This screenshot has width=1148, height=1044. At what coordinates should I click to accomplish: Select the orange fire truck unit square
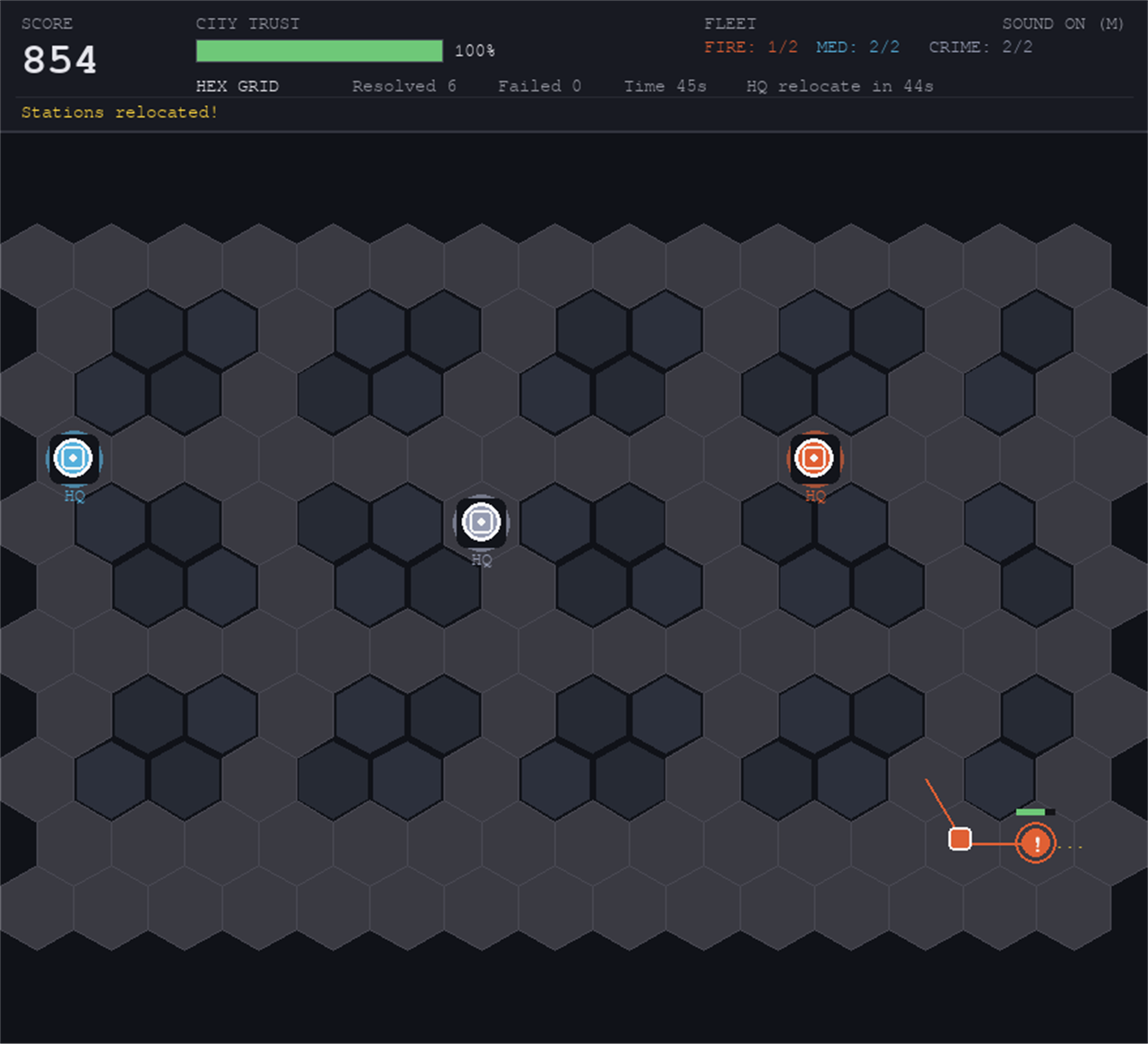click(x=960, y=839)
